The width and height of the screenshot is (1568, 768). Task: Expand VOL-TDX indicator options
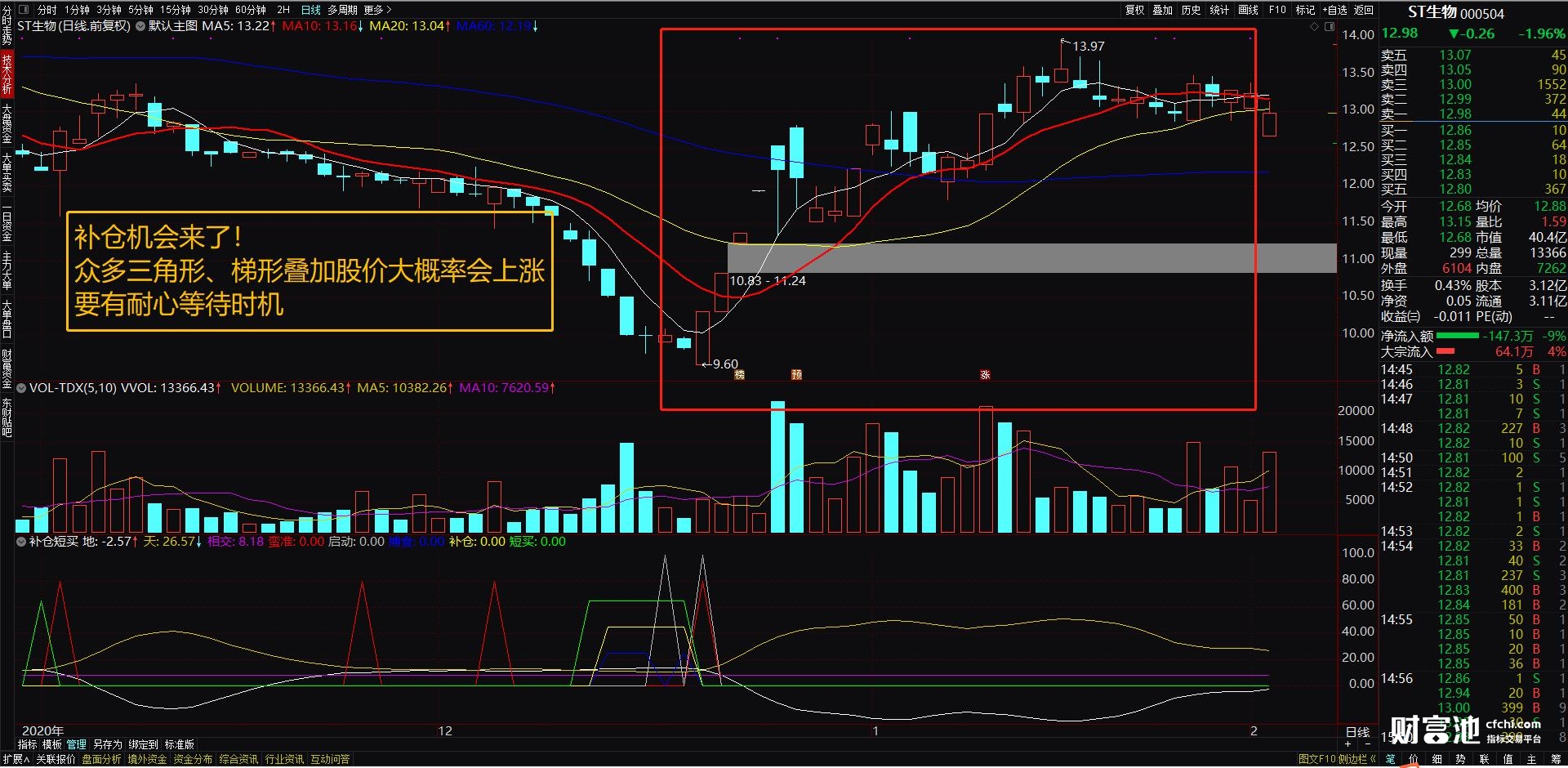21,388
